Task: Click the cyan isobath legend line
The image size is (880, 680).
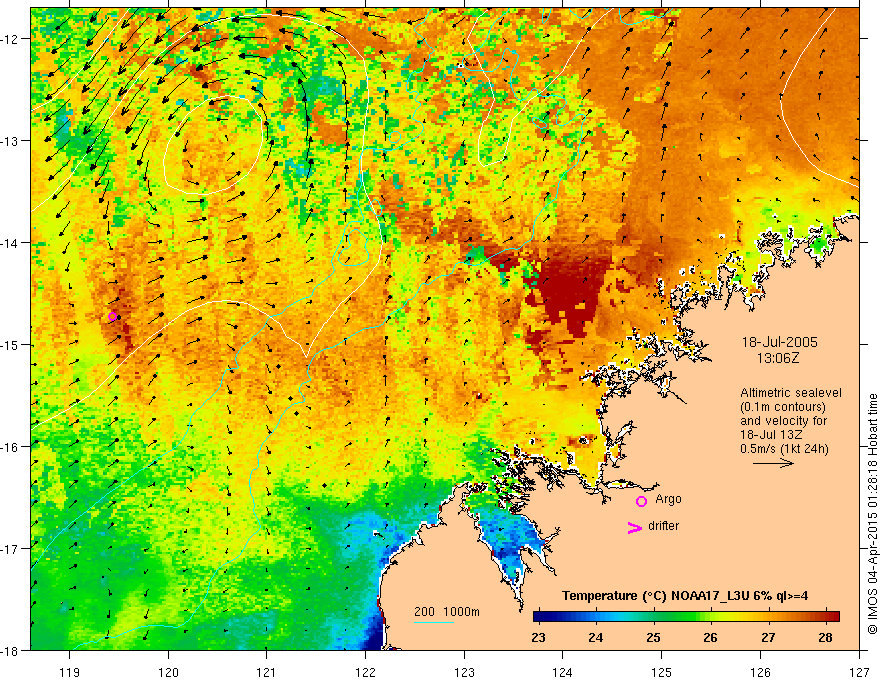Action: 433,622
